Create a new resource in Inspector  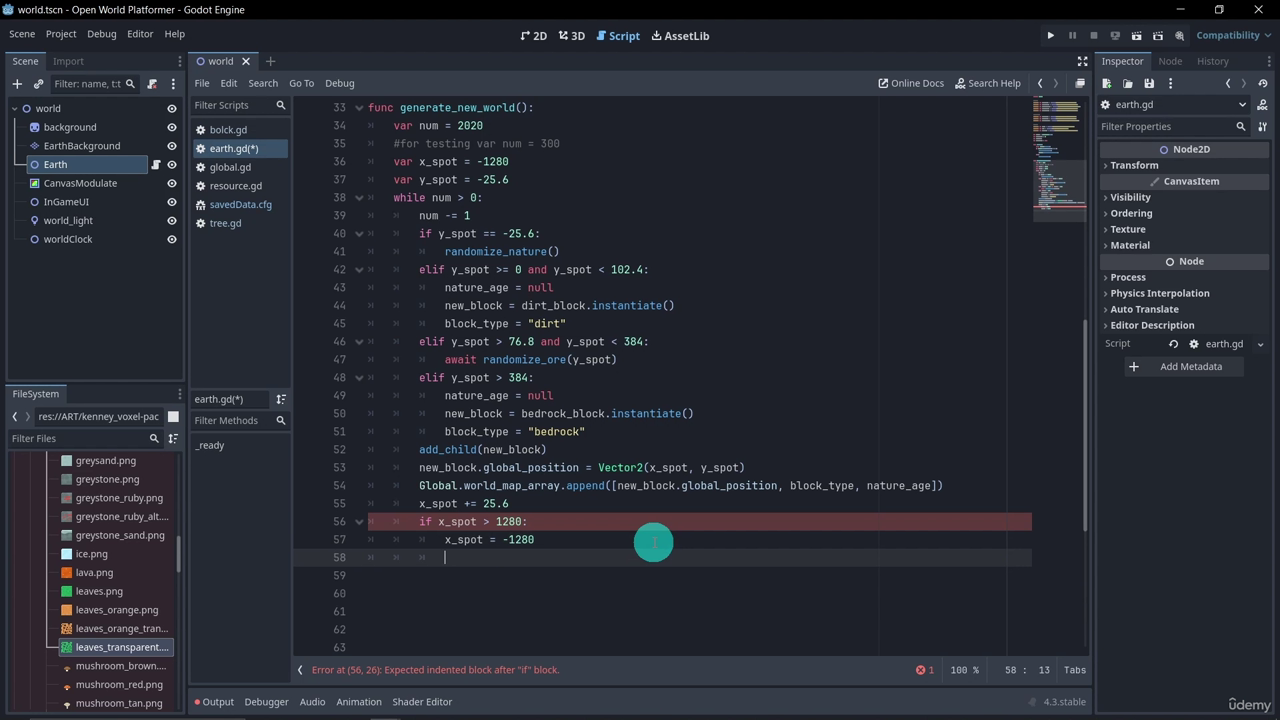pos(1107,84)
